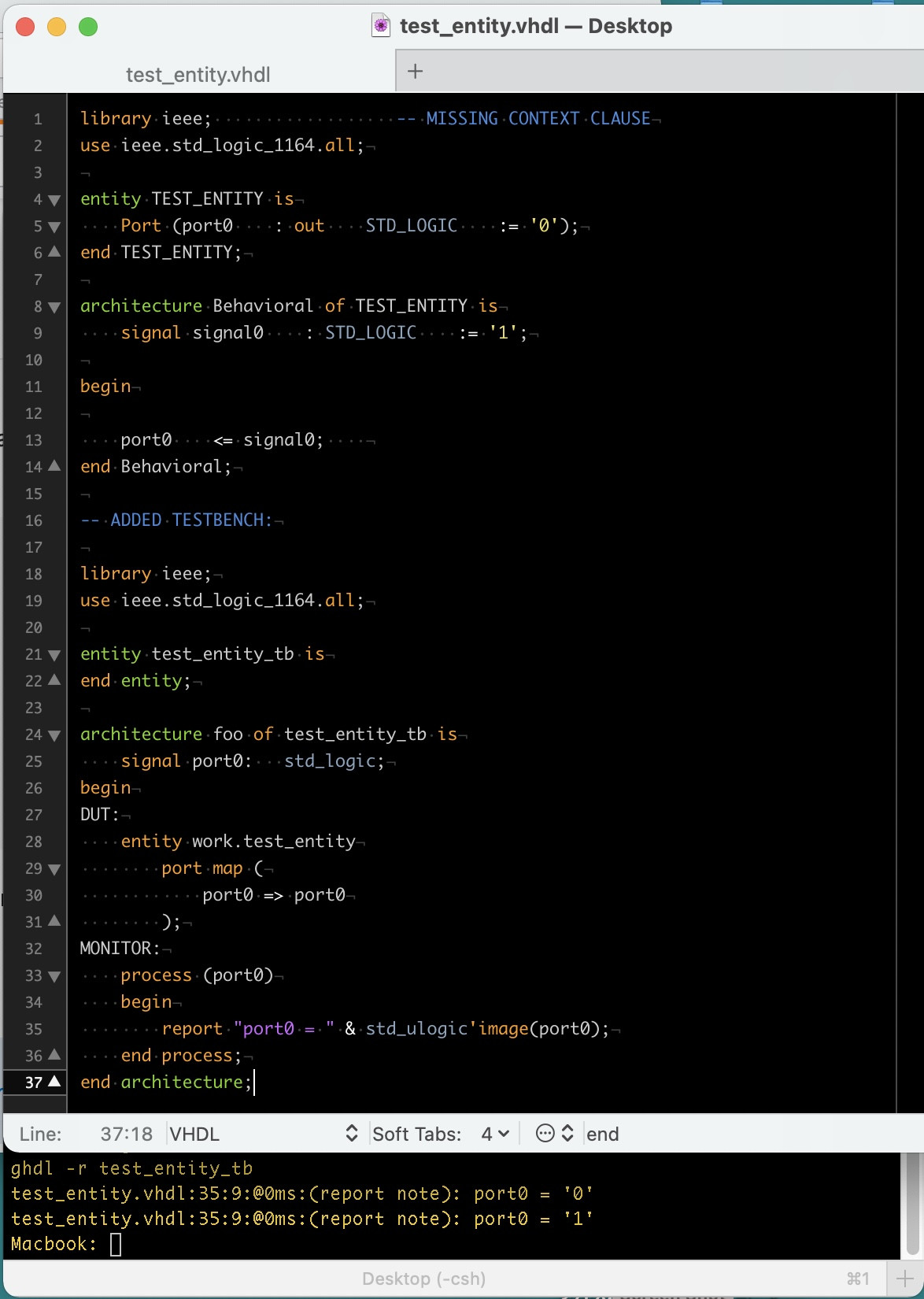Open the Soft Tabs size dropdown
924x1299 pixels.
coord(495,1134)
